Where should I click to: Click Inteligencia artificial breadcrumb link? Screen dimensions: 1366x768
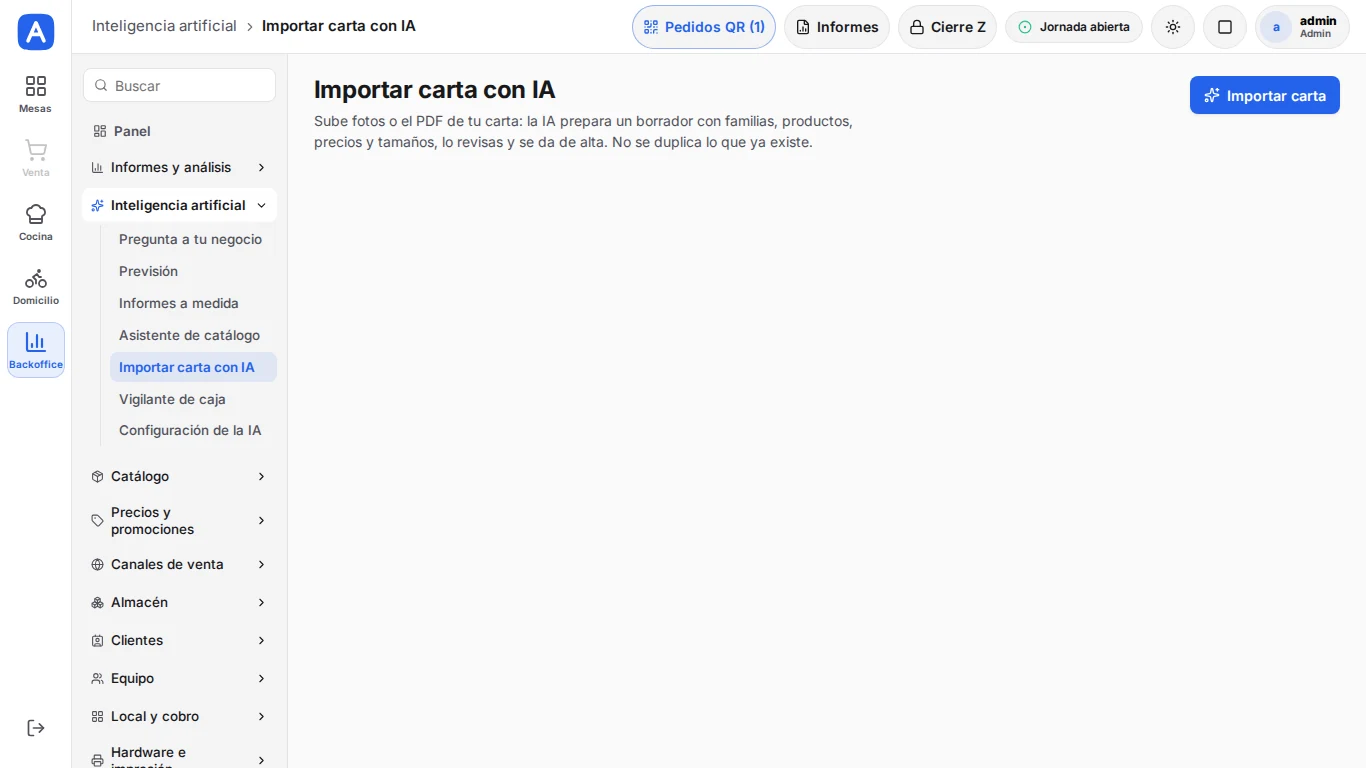point(164,26)
